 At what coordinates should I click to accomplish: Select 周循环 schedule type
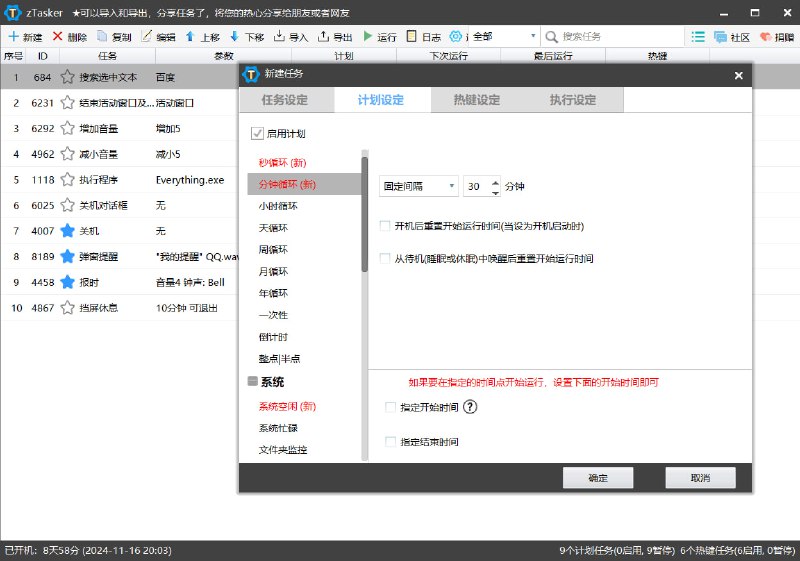pyautogui.click(x=304, y=249)
